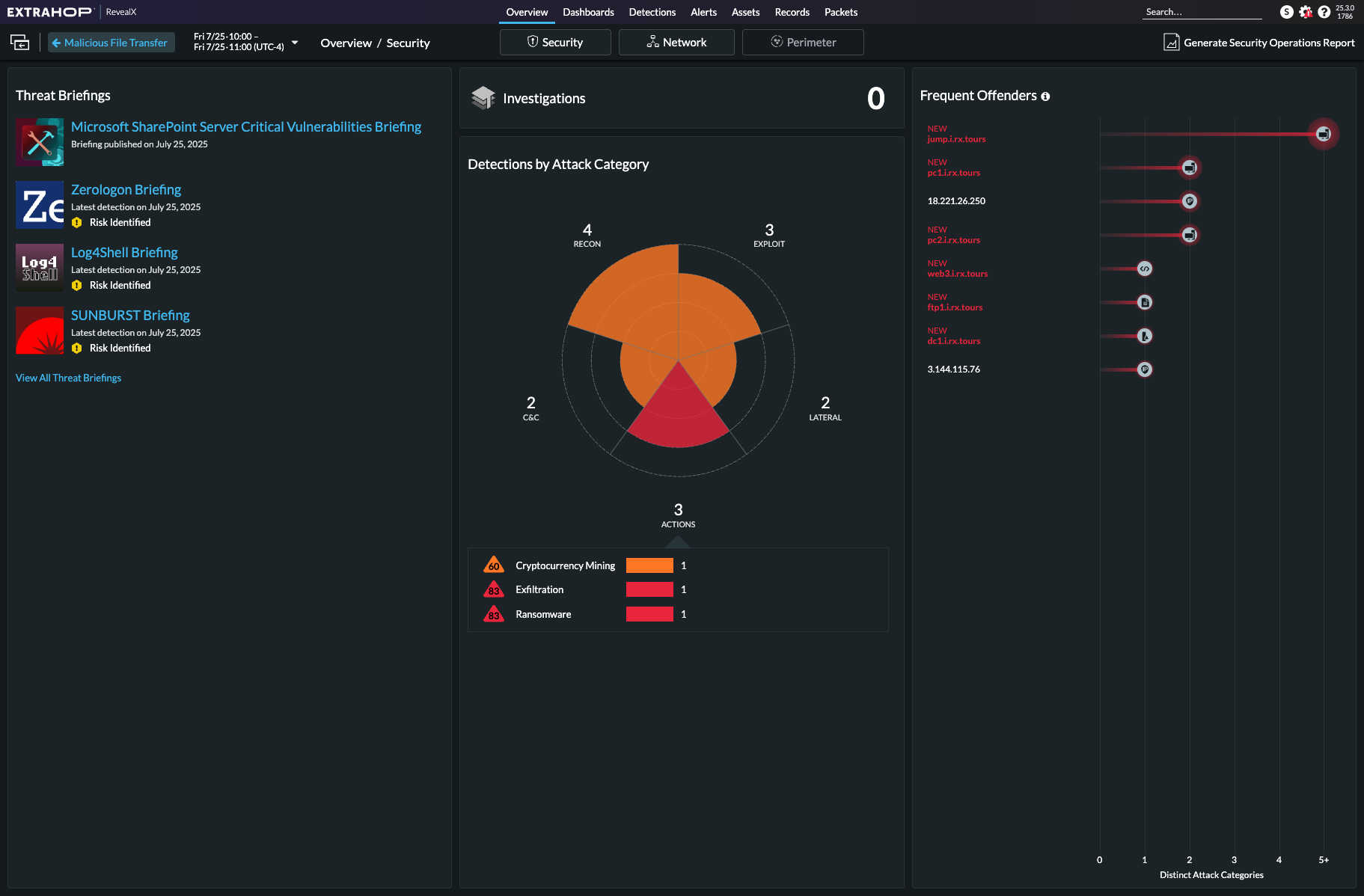
Task: Open the Log4Shell Briefing link
Action: click(124, 253)
